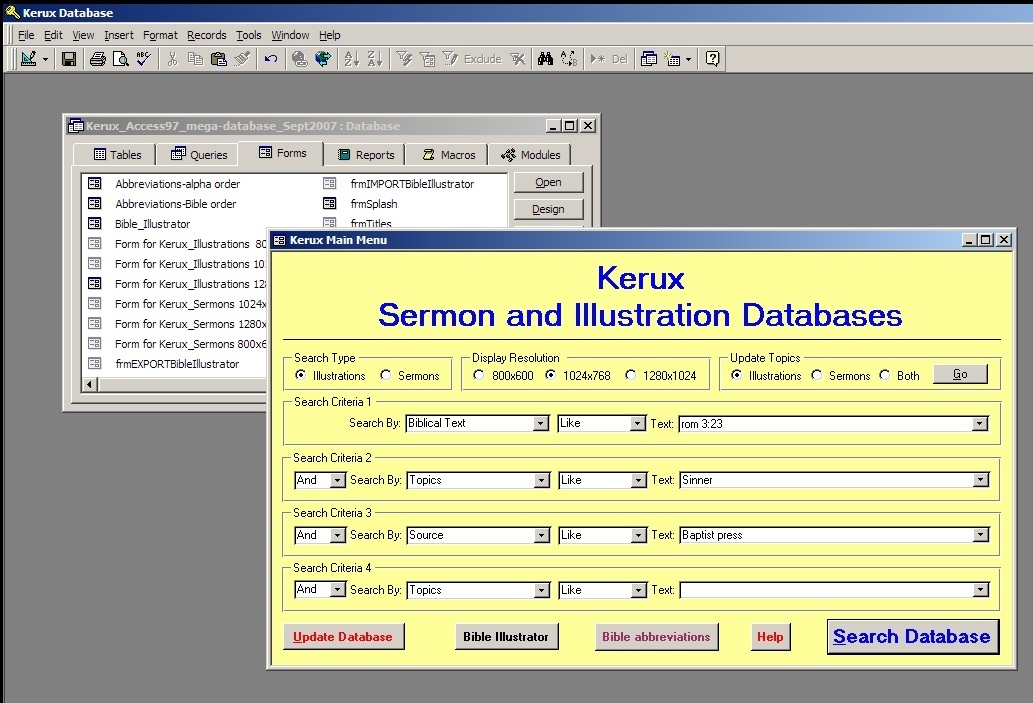Viewport: 1033px width, 703px height.
Task: Click the Exclude toolbar item
Action: click(482, 59)
